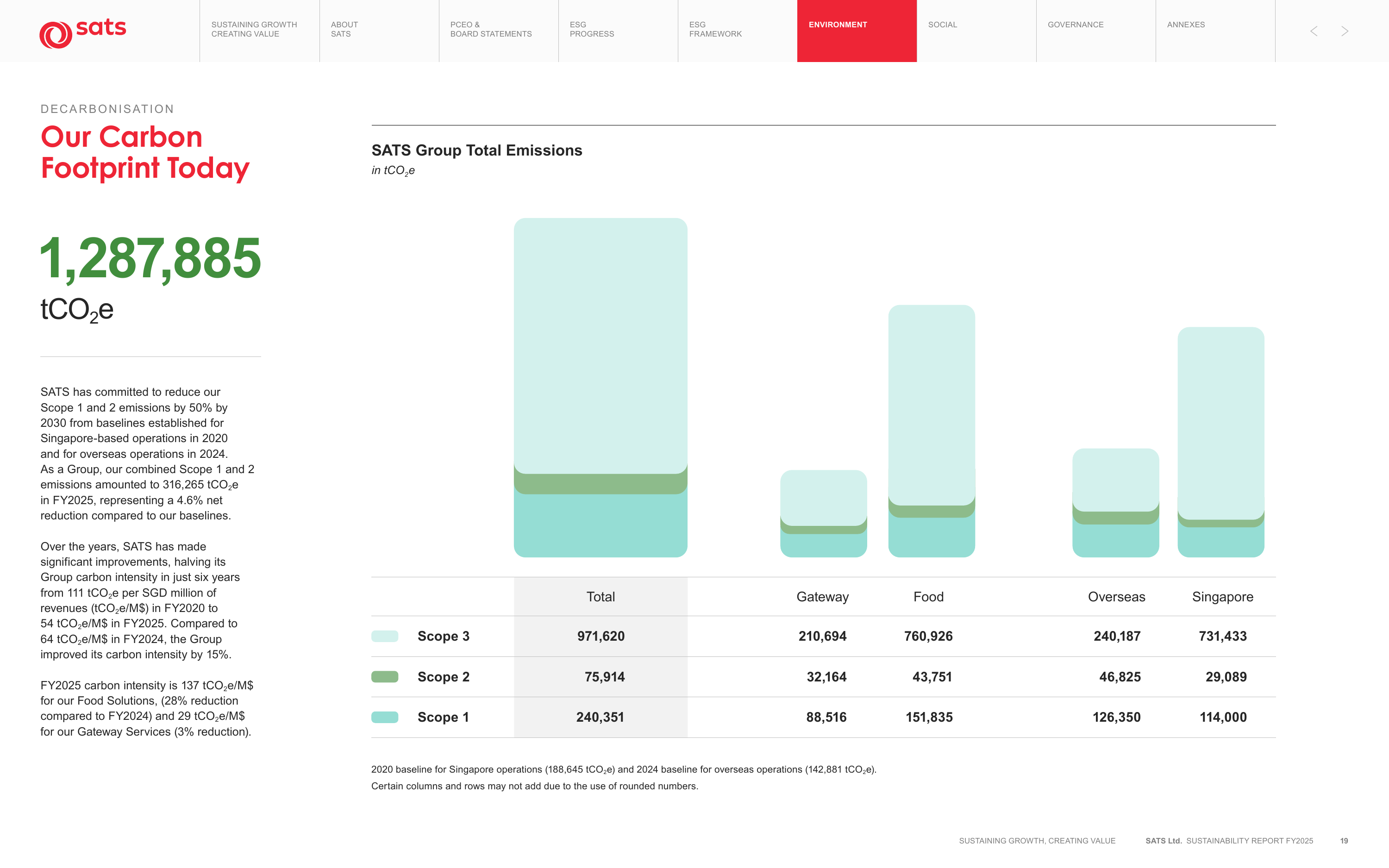The width and height of the screenshot is (1389, 868).
Task: Click the SATS Group Total Emissions title
Action: (476, 150)
